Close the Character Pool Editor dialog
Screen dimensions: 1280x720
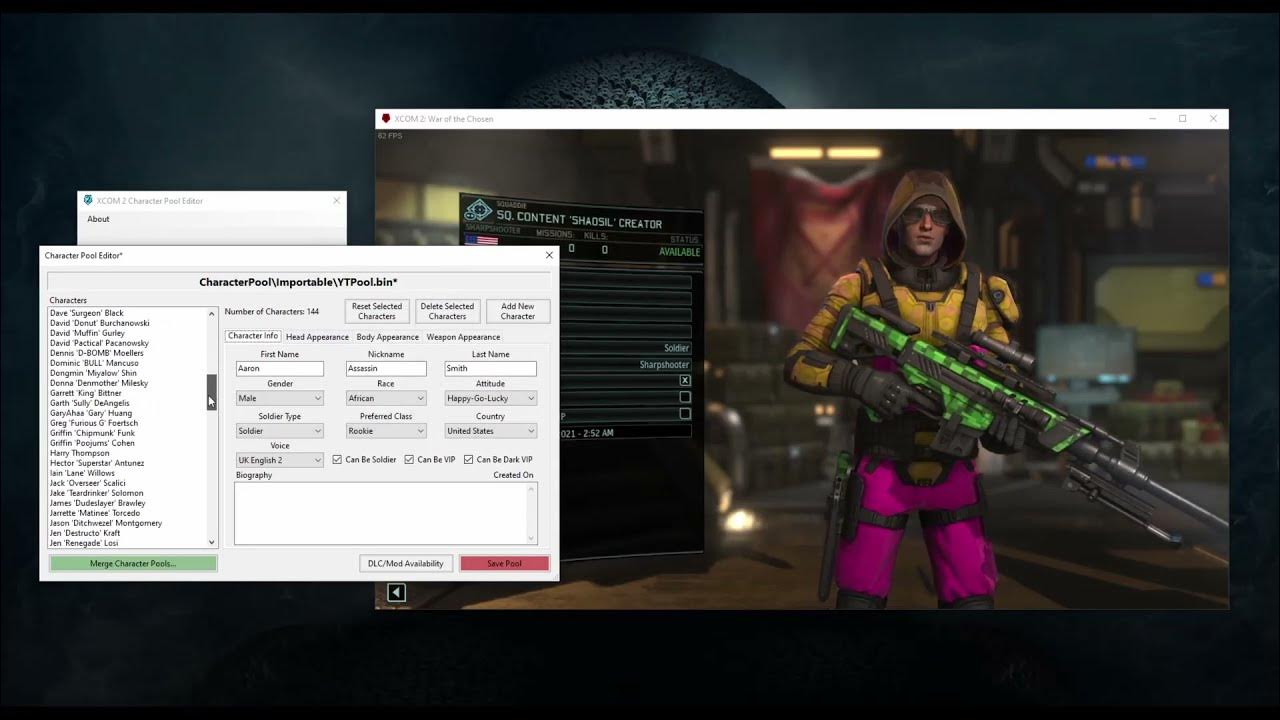click(x=548, y=255)
